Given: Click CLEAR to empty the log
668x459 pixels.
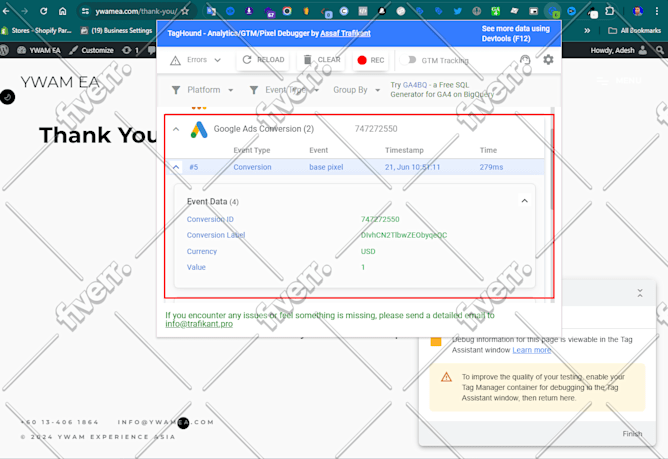Looking at the screenshot, I should tap(322, 60).
